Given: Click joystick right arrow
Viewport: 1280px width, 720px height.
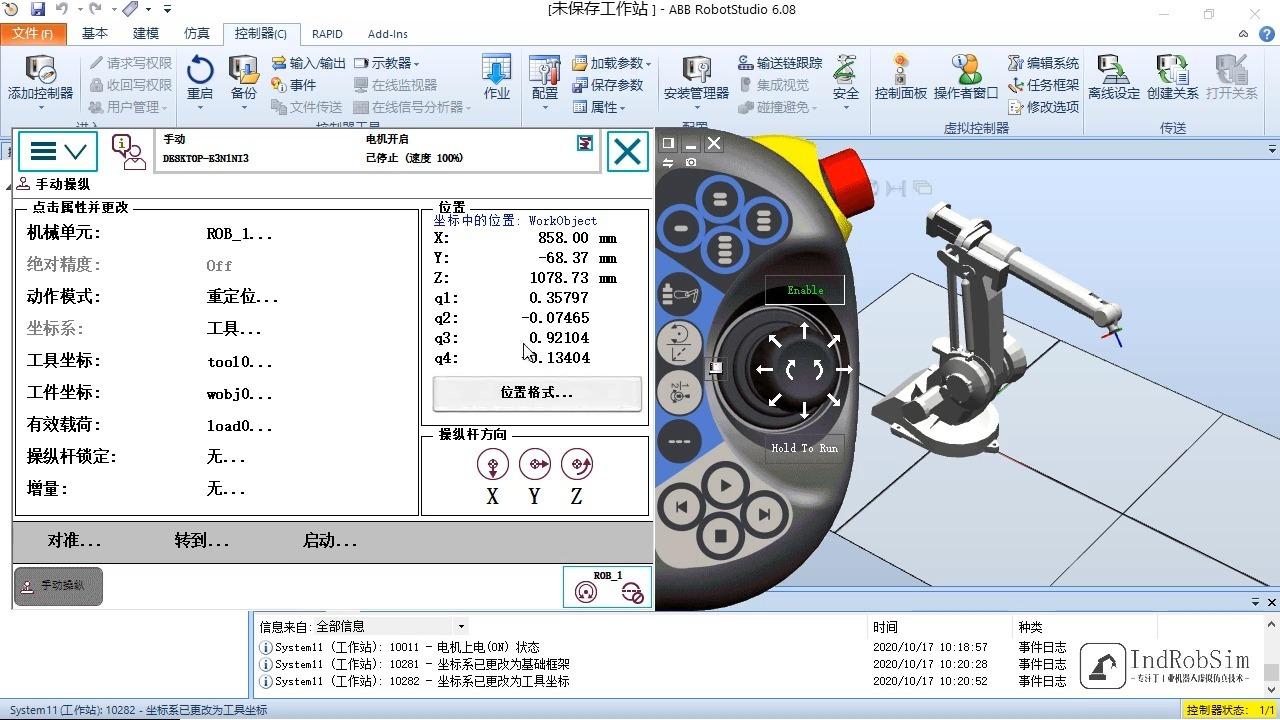Looking at the screenshot, I should click(x=843, y=369).
